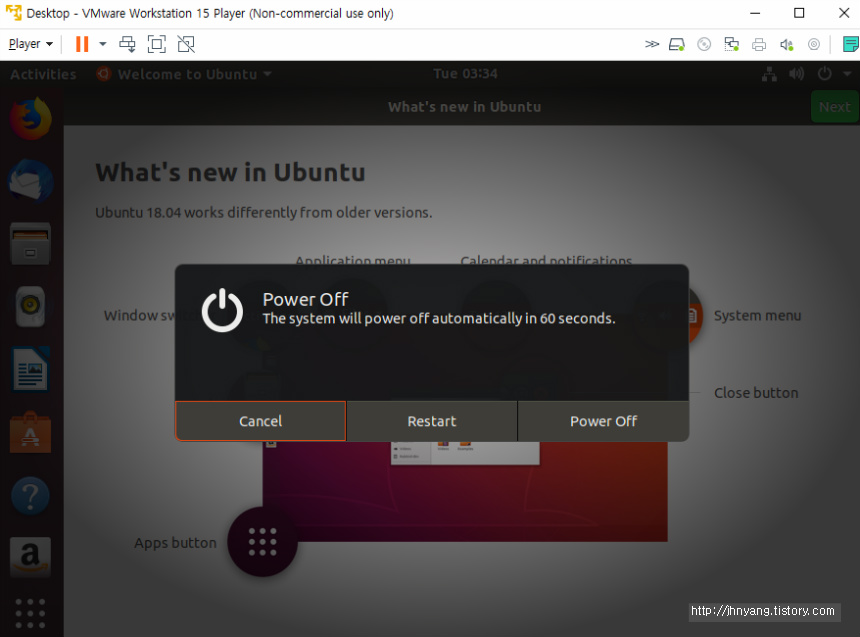Screen dimensions: 860x637
Task: Launch LibreOffice Writer from the dock
Action: coord(31,369)
